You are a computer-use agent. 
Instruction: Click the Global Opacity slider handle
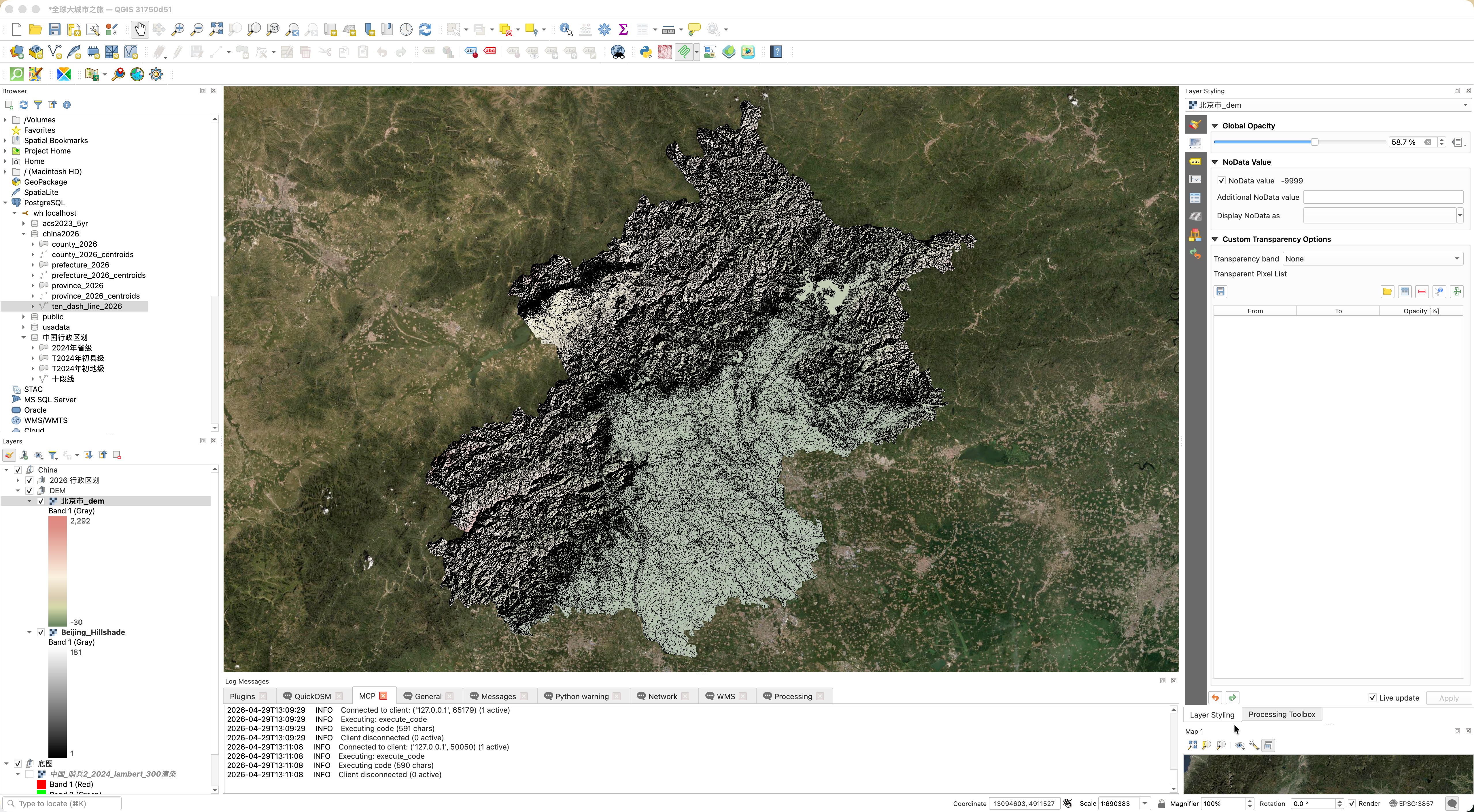click(x=1314, y=142)
